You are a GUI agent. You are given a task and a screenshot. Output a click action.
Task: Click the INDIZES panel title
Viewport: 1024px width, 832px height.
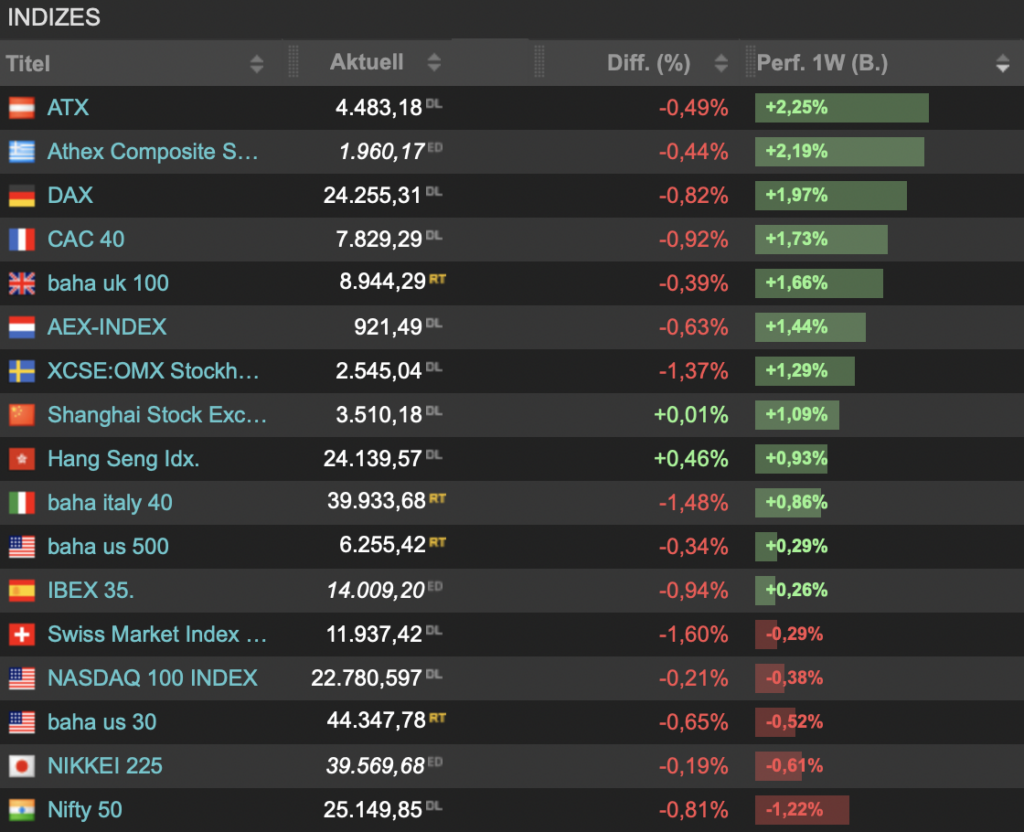coord(54,18)
